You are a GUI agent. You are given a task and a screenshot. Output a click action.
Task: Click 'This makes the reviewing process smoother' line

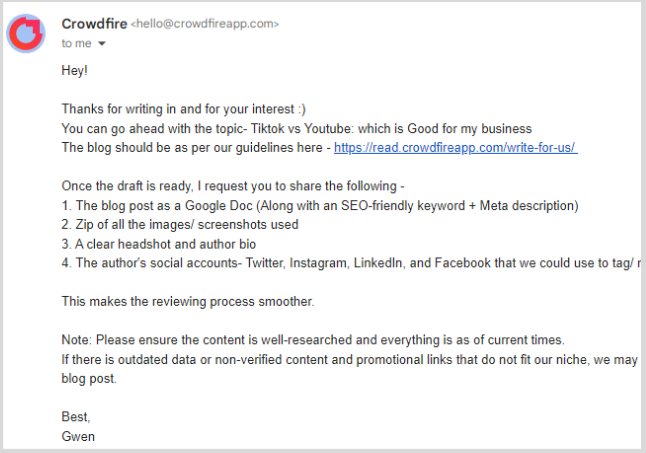(188, 302)
